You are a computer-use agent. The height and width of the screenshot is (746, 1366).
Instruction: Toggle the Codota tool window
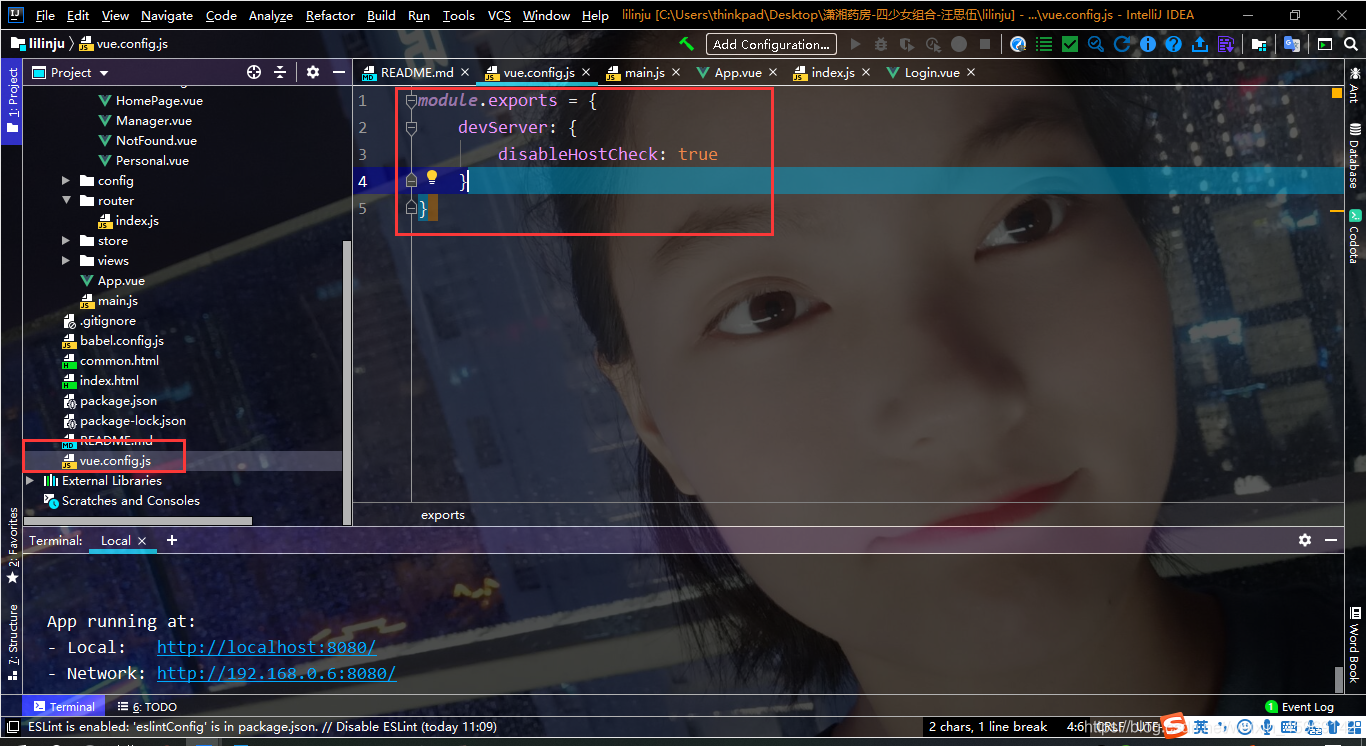point(1355,237)
